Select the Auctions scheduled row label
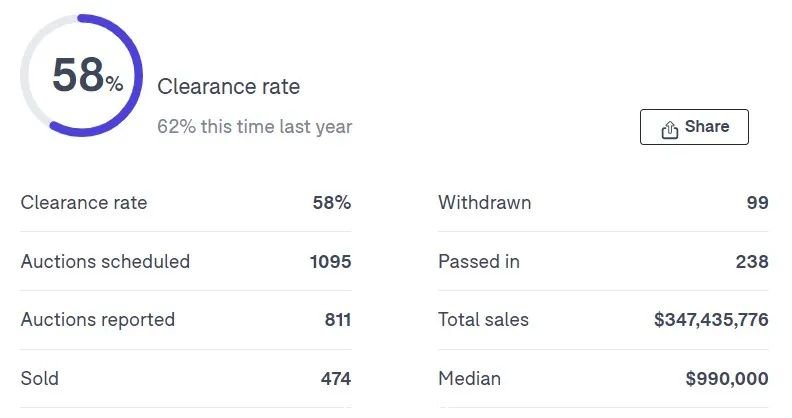This screenshot has width=792, height=418. [105, 262]
